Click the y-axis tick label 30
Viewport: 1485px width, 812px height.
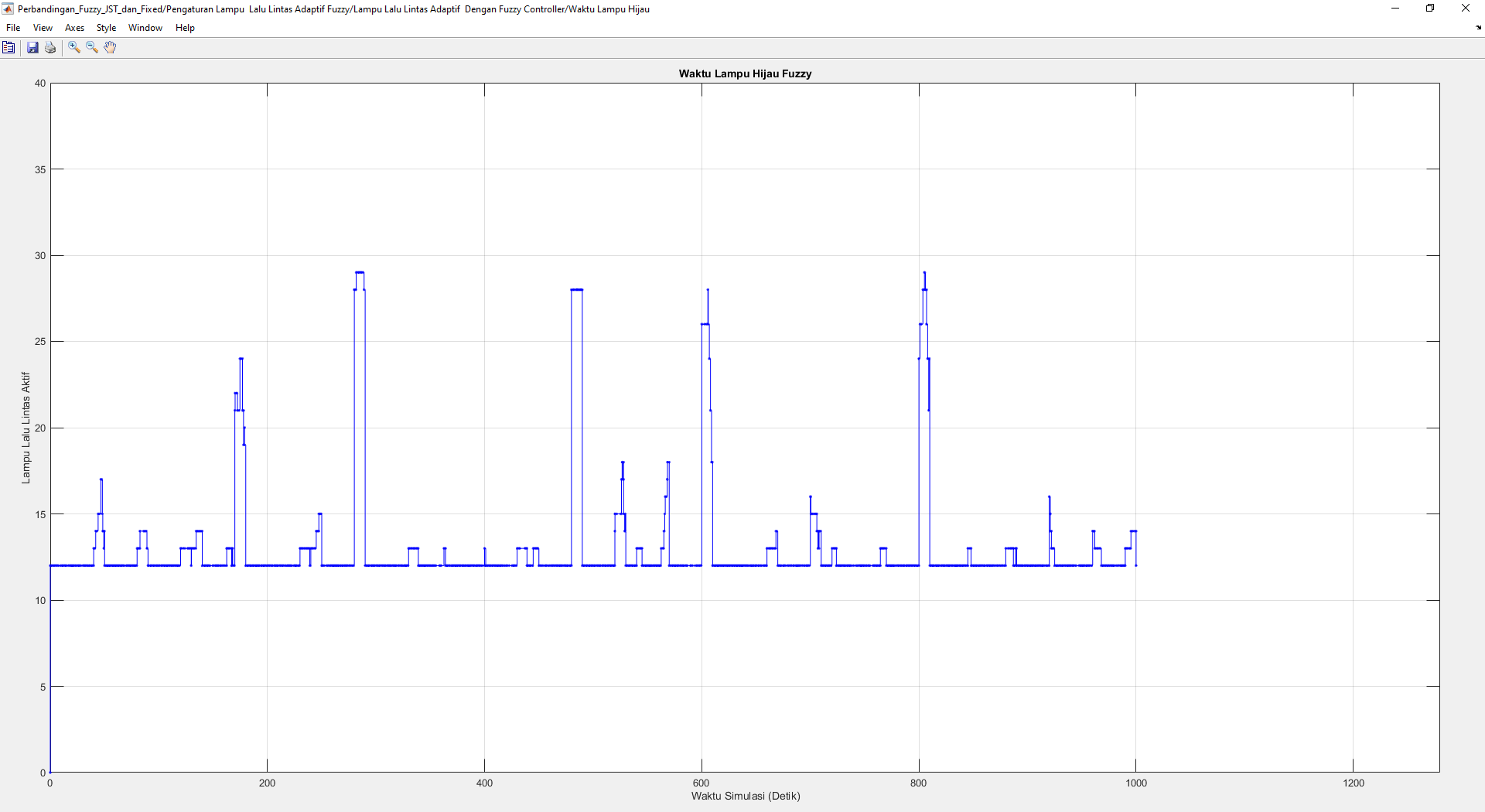pyautogui.click(x=40, y=256)
